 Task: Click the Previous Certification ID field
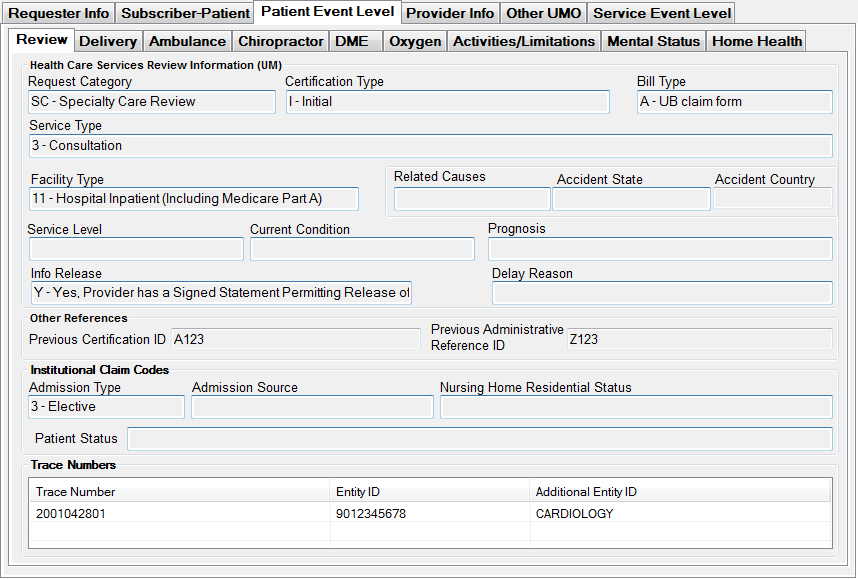295,339
